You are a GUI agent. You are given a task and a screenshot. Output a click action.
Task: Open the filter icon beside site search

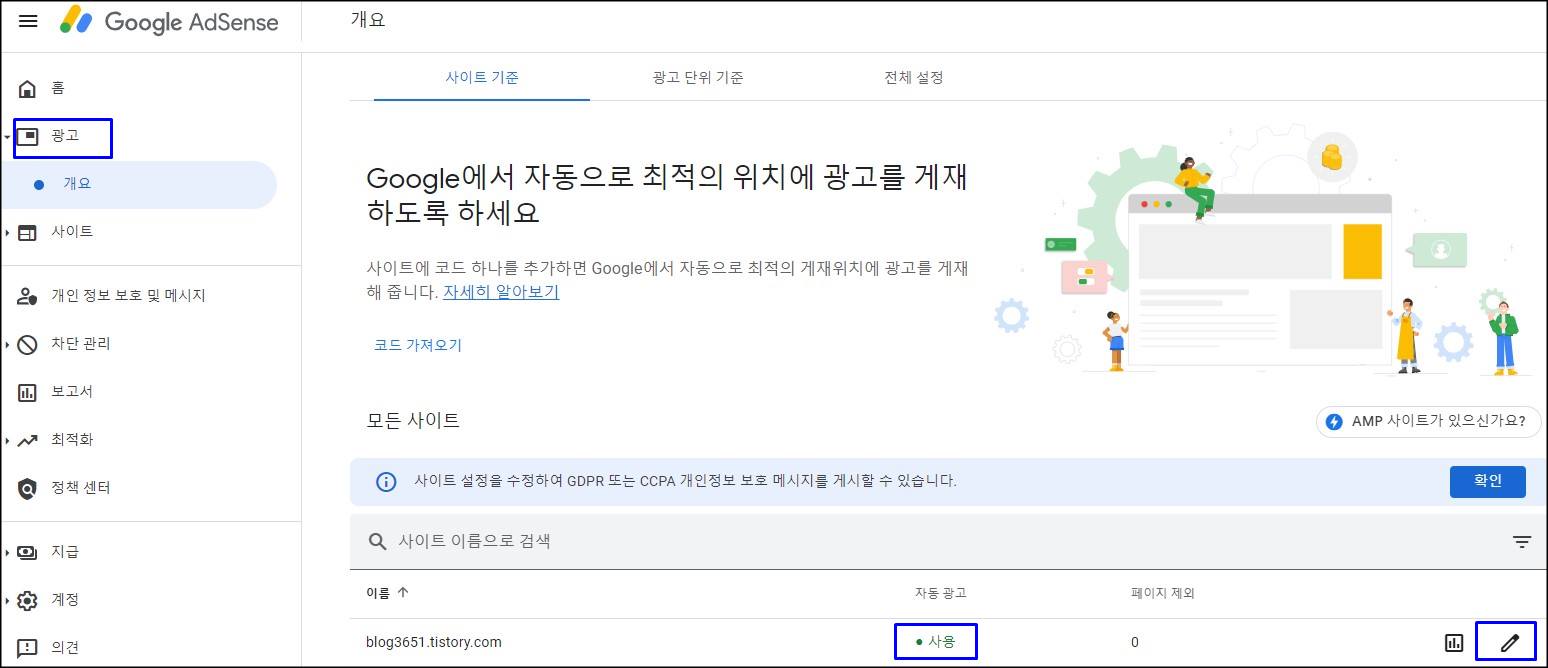click(x=1522, y=541)
